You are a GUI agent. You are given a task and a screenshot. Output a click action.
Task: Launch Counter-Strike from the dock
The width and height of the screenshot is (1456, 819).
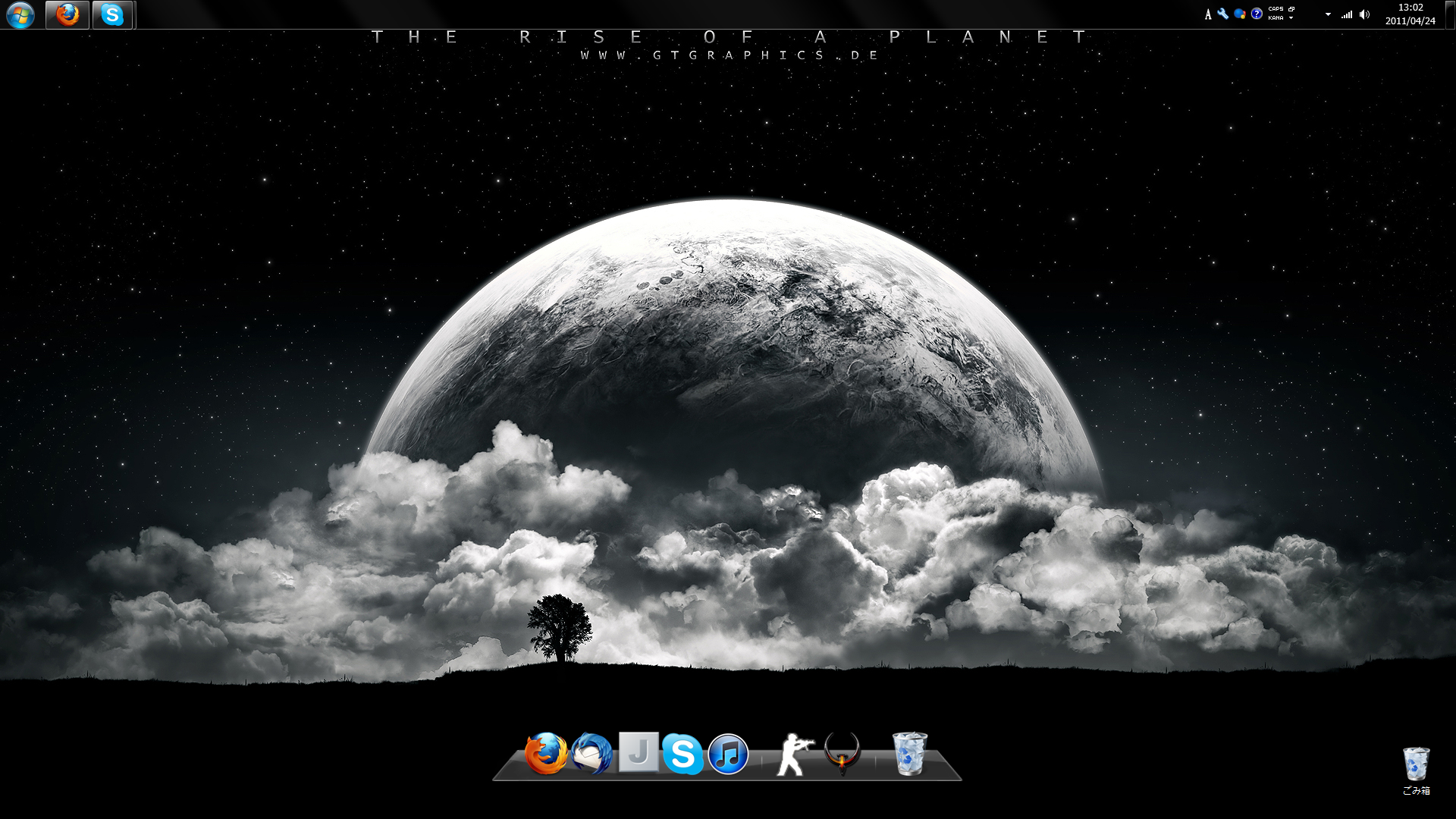(x=793, y=754)
